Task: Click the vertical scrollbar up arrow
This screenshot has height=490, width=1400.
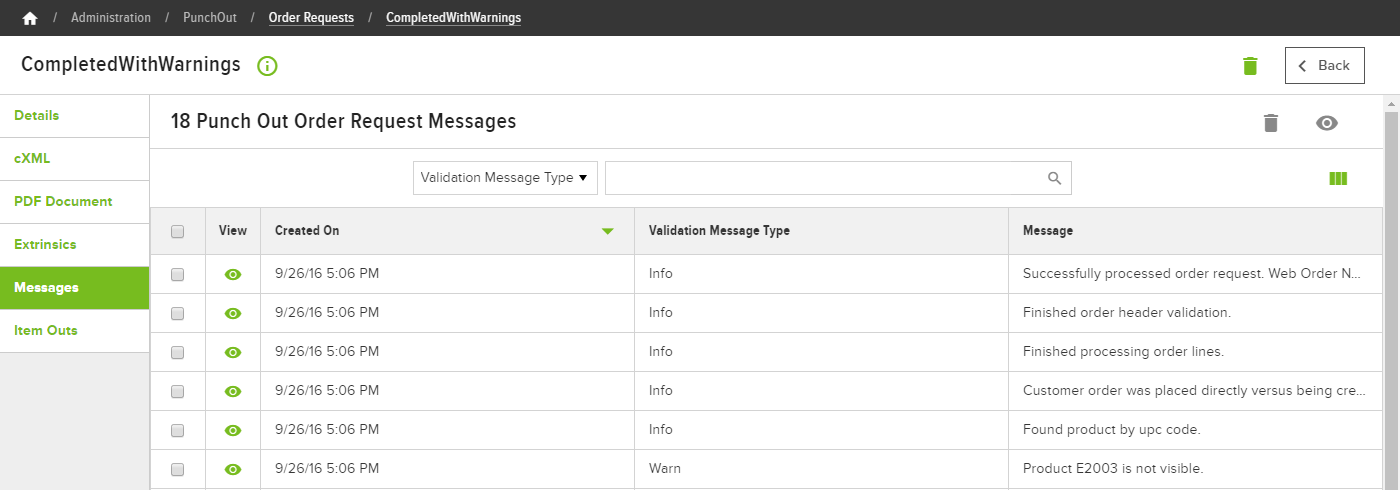Action: pyautogui.click(x=1391, y=103)
